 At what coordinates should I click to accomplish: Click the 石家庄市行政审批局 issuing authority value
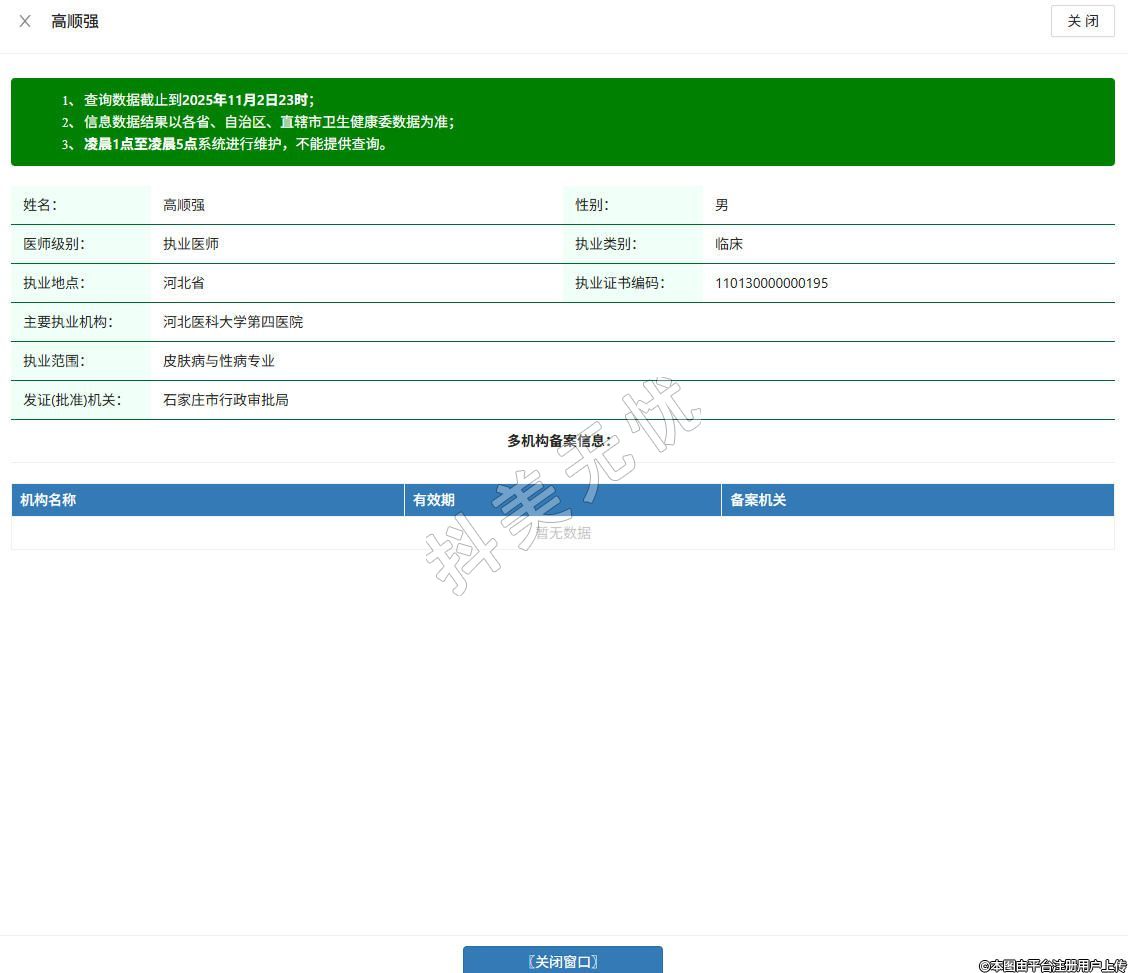coord(226,400)
